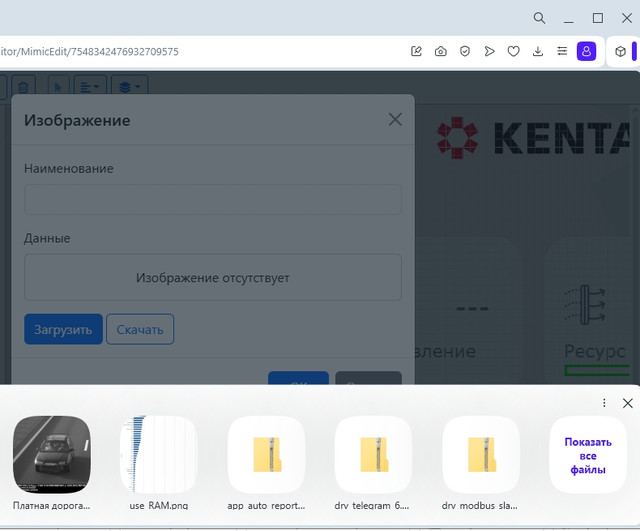The width and height of the screenshot is (640, 531).
Task: Click the green Ресурс progress bar
Action: pos(597,371)
